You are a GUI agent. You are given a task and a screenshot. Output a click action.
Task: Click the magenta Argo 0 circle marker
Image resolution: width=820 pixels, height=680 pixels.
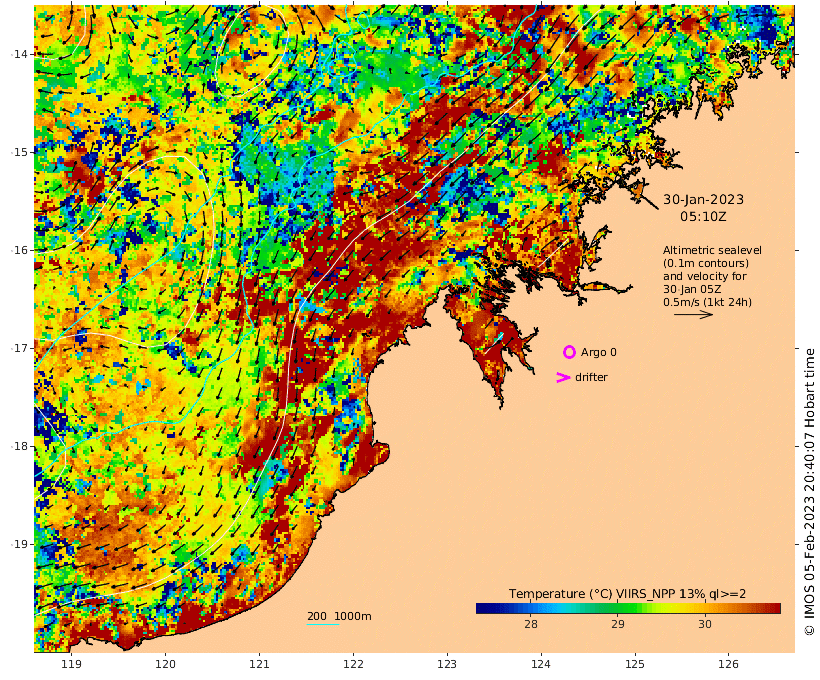tap(569, 352)
